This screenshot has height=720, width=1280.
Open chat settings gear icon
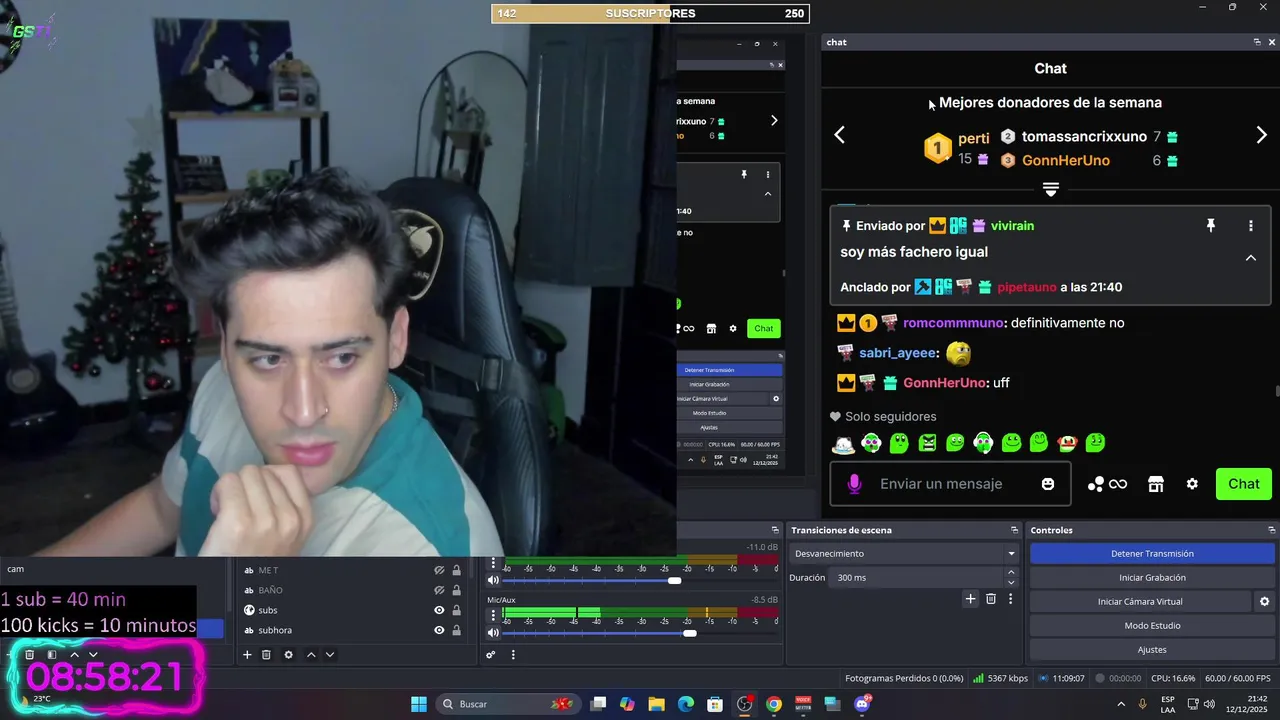pos(1192,484)
